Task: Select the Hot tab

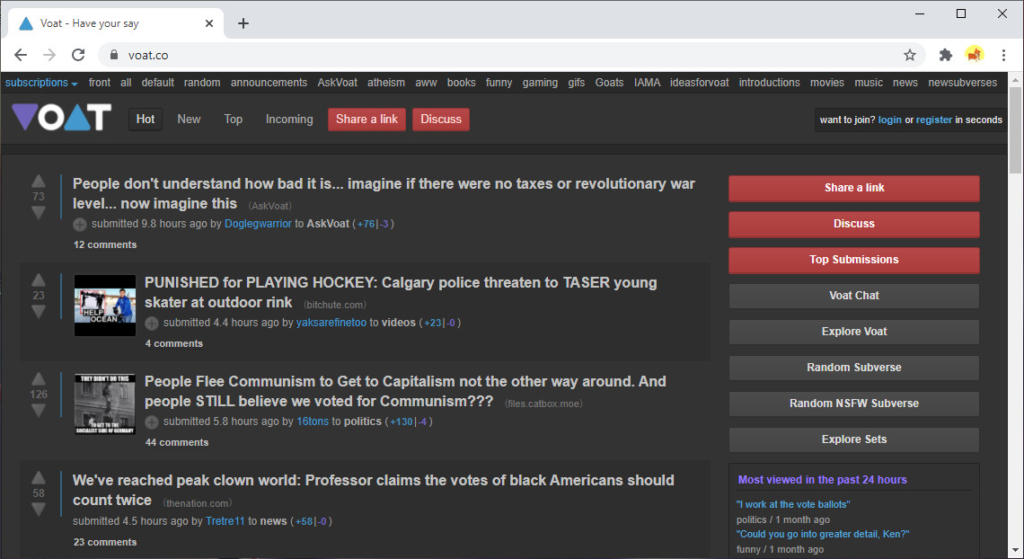Action: click(x=145, y=119)
